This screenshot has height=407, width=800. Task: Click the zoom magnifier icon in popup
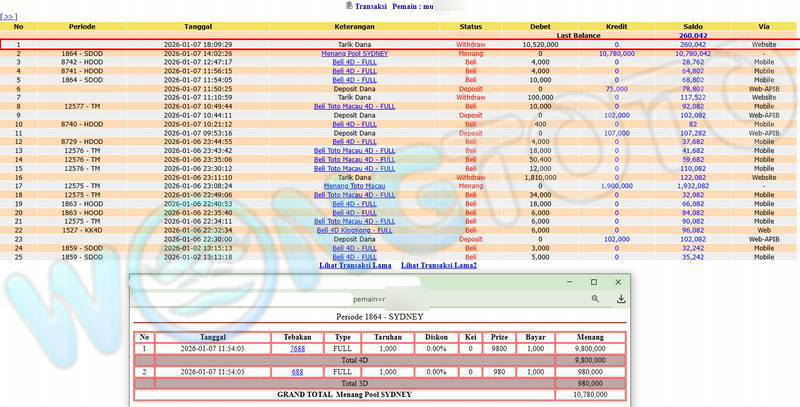coord(595,298)
